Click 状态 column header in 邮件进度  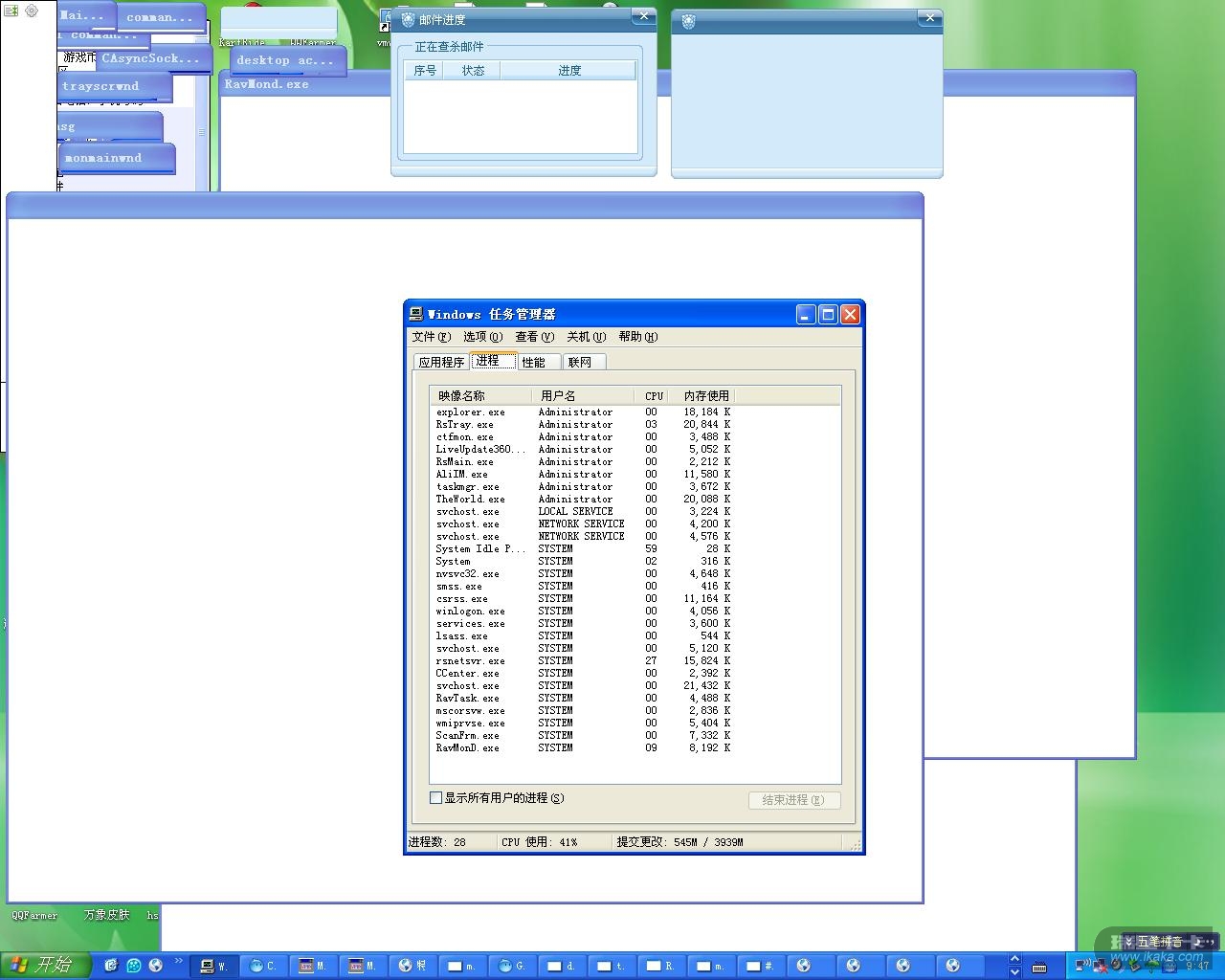point(473,71)
